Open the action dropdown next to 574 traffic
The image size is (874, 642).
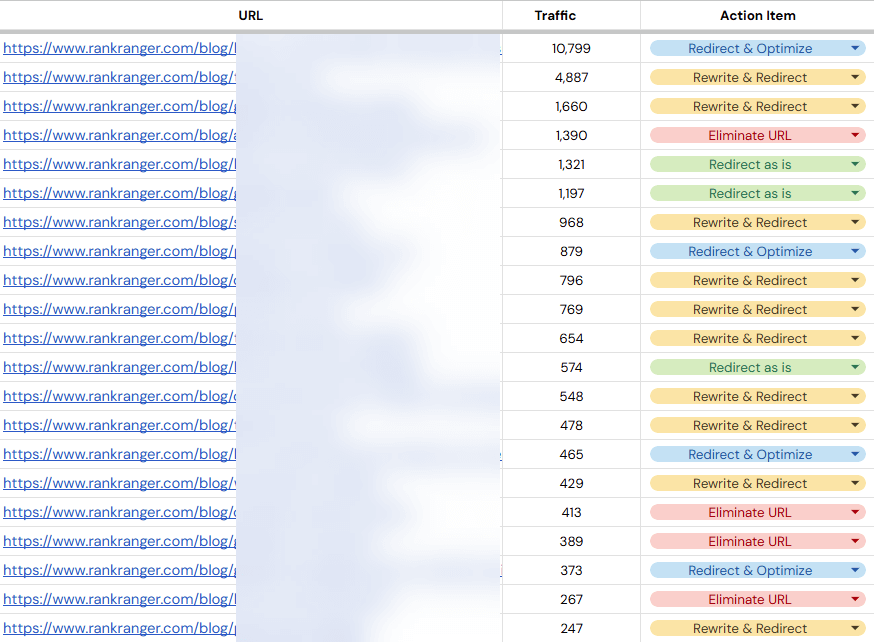click(853, 367)
